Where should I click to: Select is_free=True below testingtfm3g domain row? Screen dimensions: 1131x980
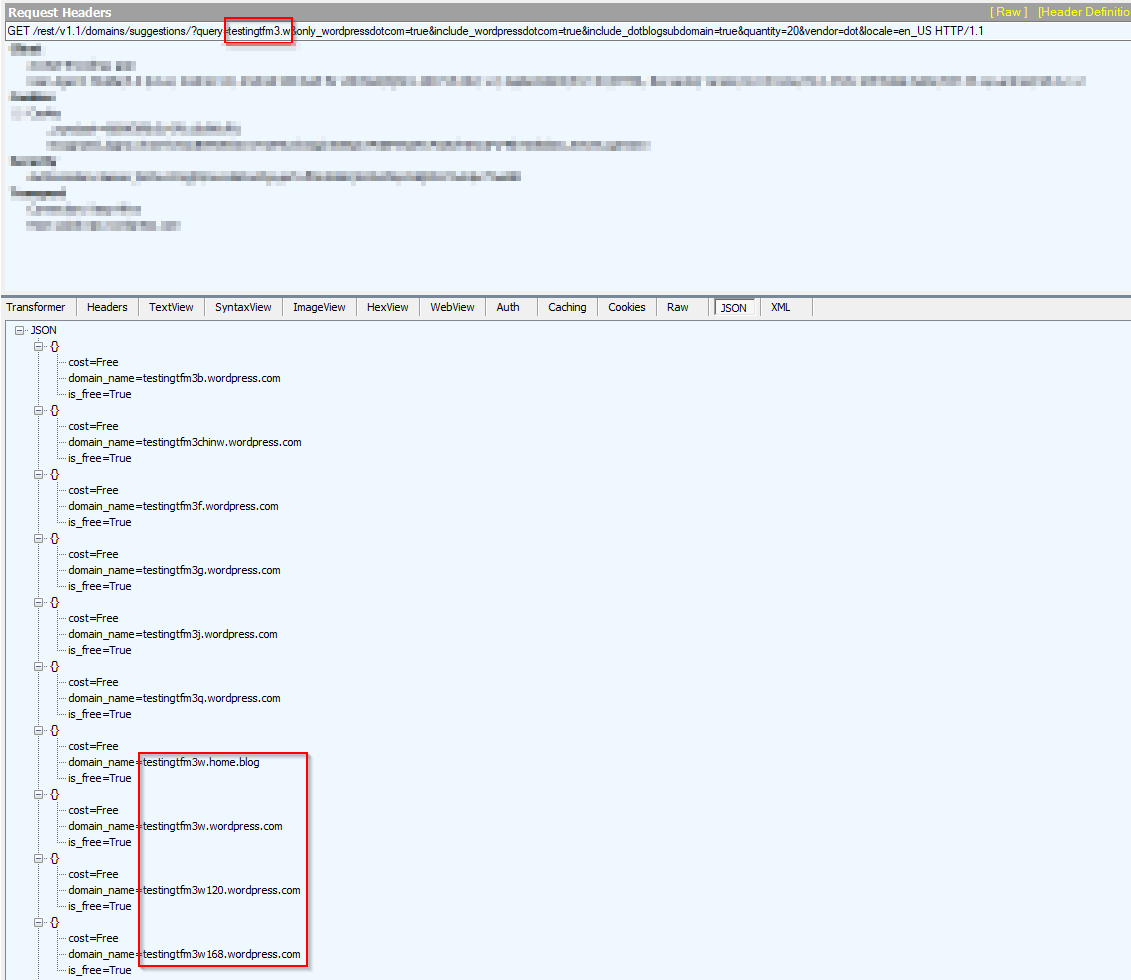(100, 586)
